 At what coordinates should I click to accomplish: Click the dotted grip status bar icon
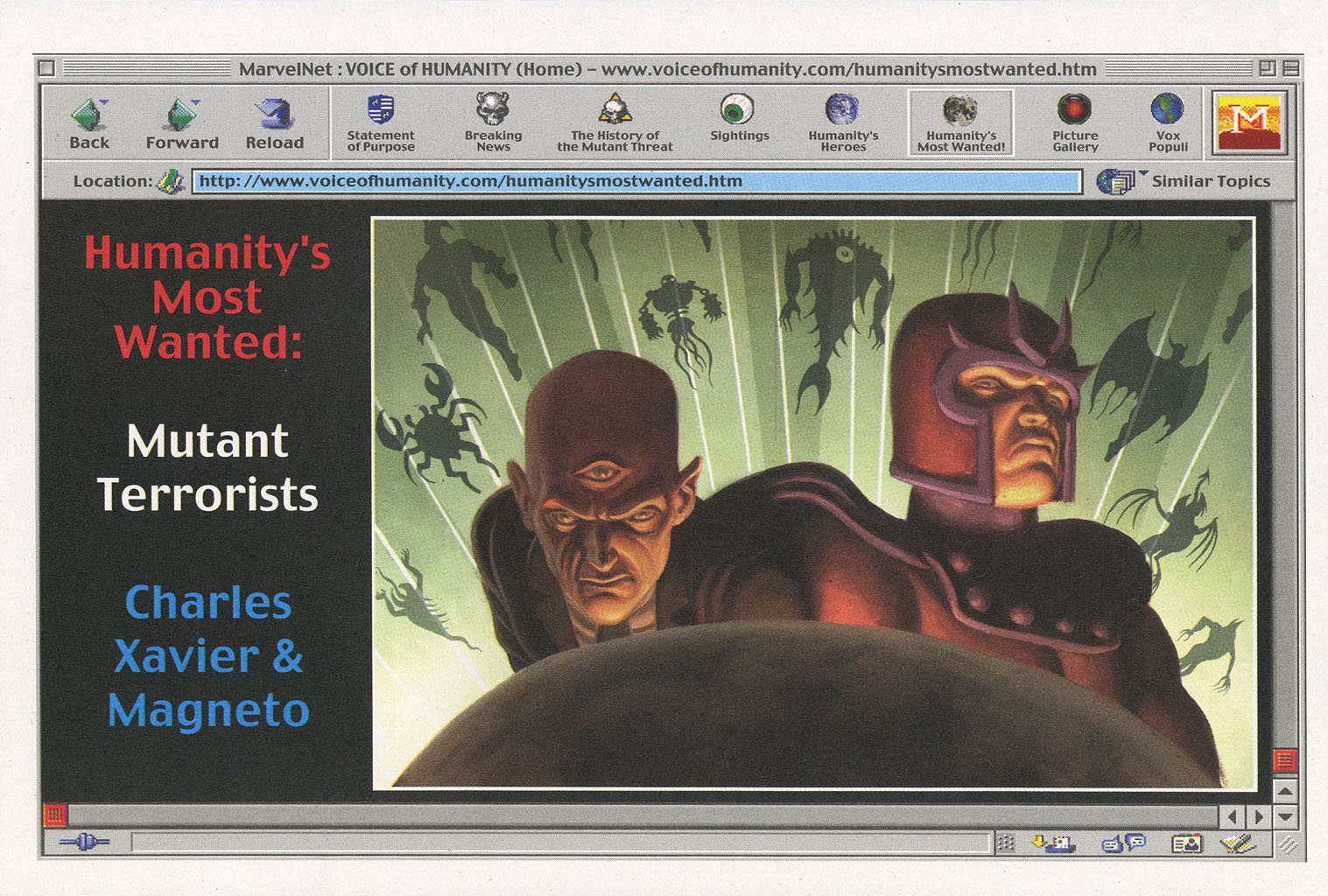coord(1005,843)
